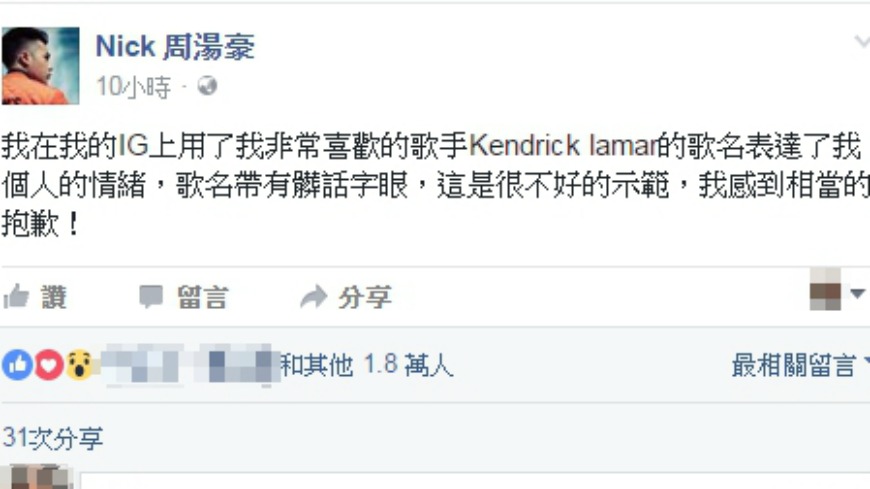Open Nick 周湯豪 profile picture
This screenshot has height=489, width=870.
coord(41,65)
